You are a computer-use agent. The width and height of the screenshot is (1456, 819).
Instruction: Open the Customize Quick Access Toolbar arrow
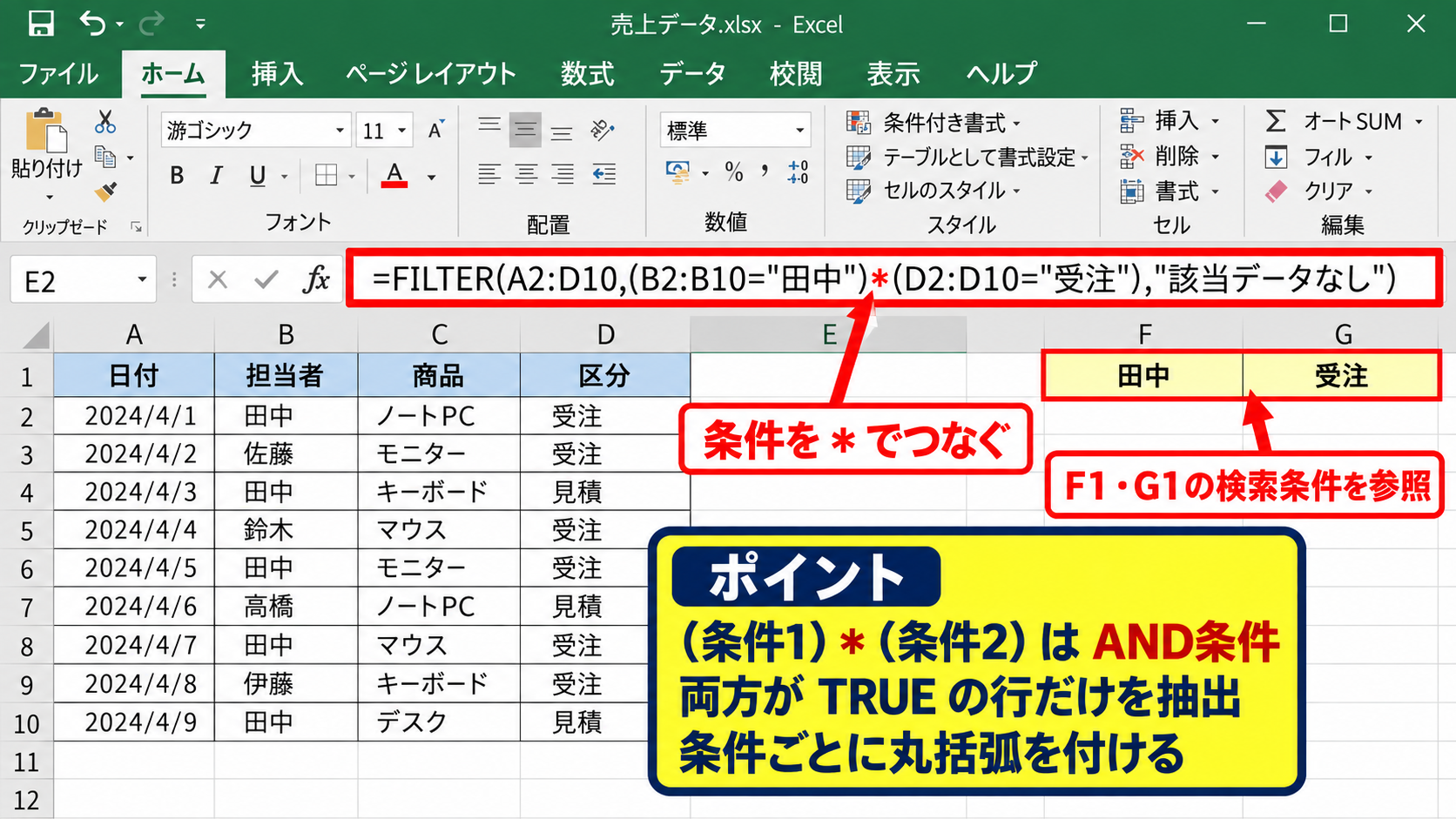point(200,24)
